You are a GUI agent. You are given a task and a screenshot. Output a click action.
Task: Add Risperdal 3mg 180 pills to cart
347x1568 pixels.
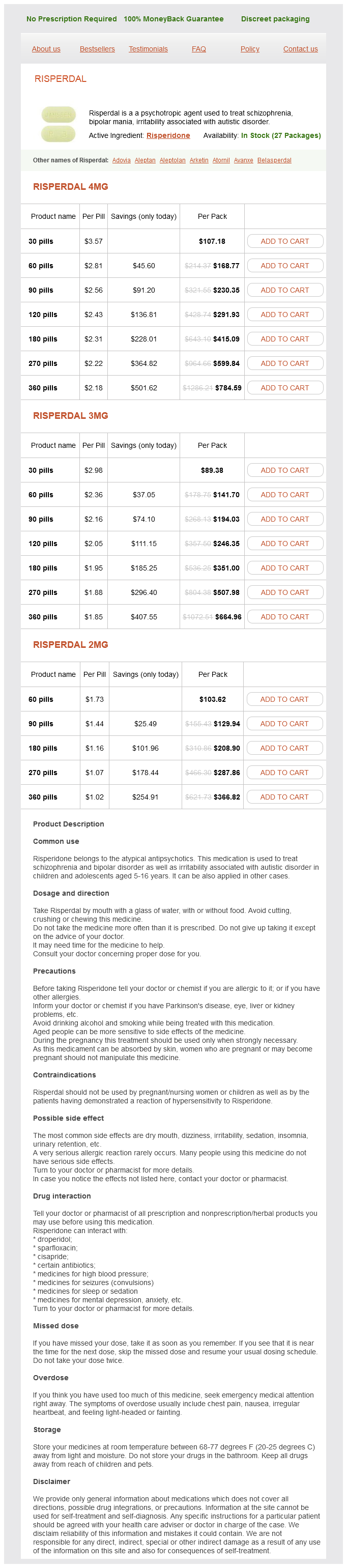(x=284, y=568)
